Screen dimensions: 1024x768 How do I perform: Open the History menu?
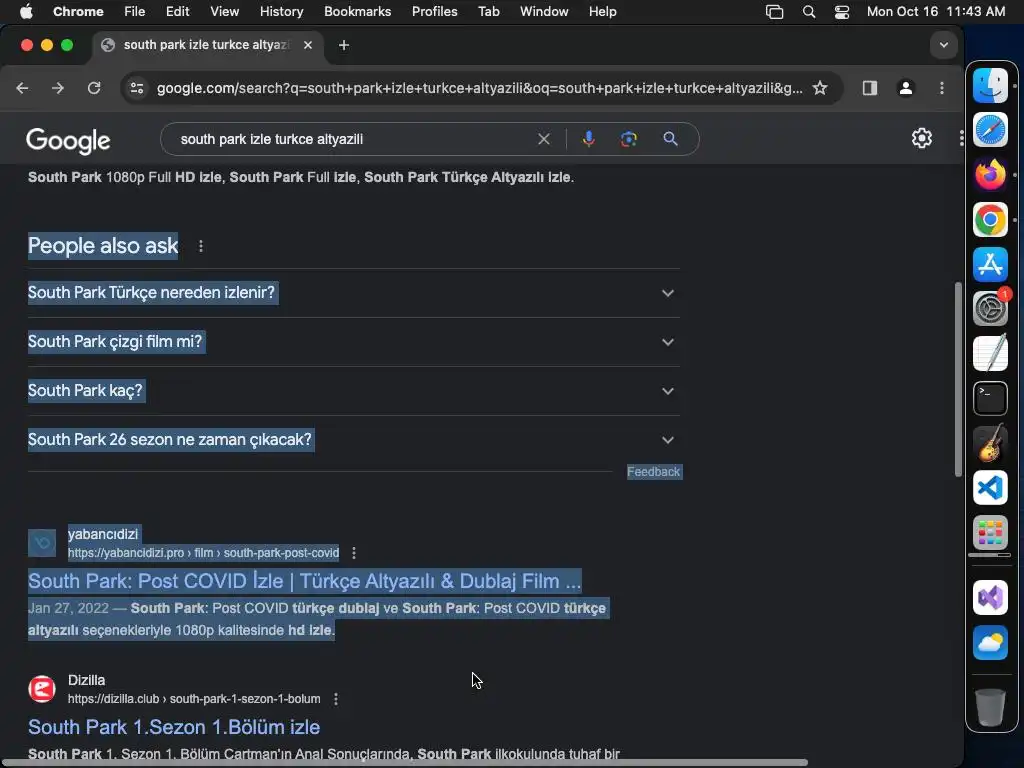tap(281, 12)
